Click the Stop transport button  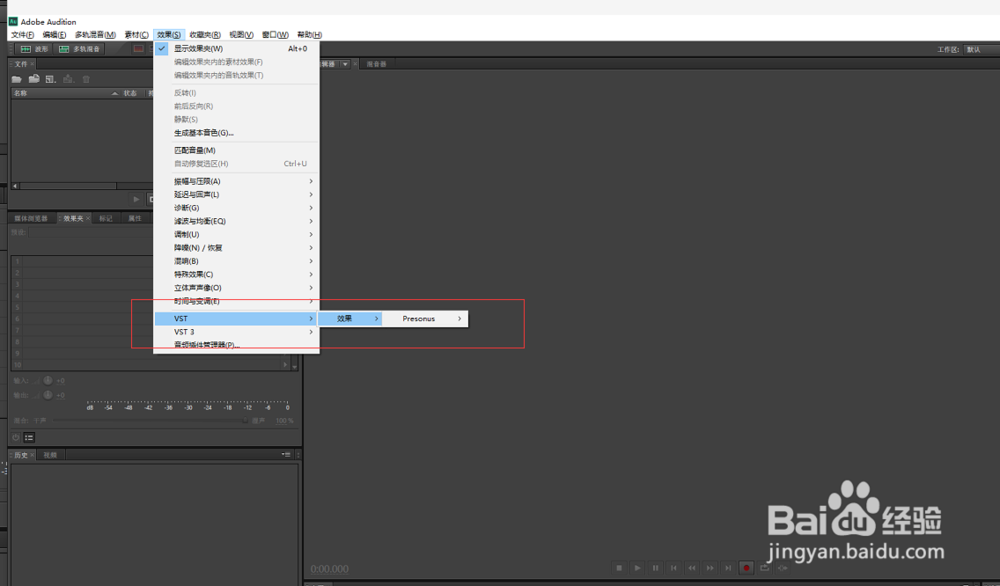coord(619,568)
